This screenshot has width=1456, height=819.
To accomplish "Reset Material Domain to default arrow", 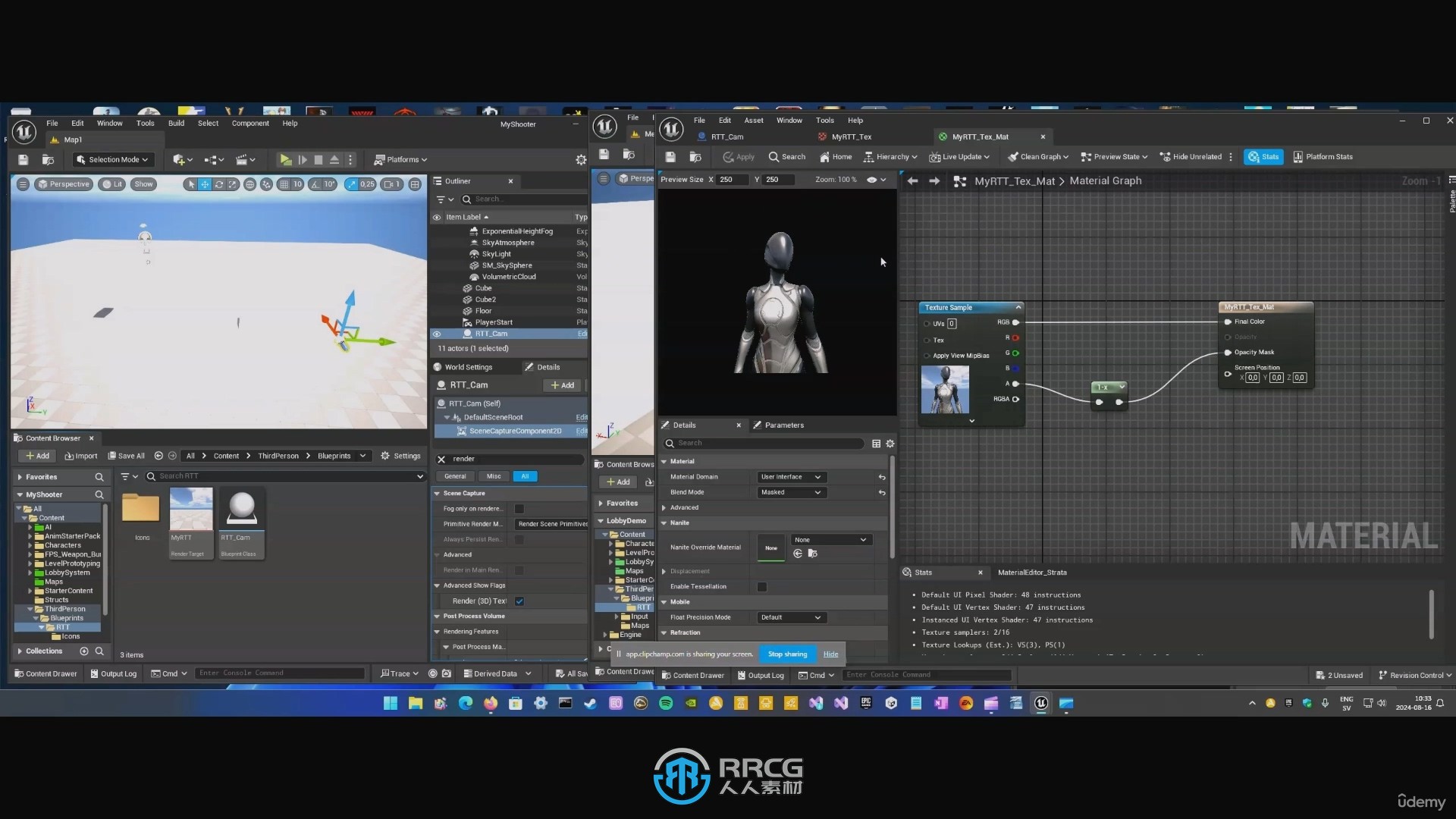I will pyautogui.click(x=882, y=477).
